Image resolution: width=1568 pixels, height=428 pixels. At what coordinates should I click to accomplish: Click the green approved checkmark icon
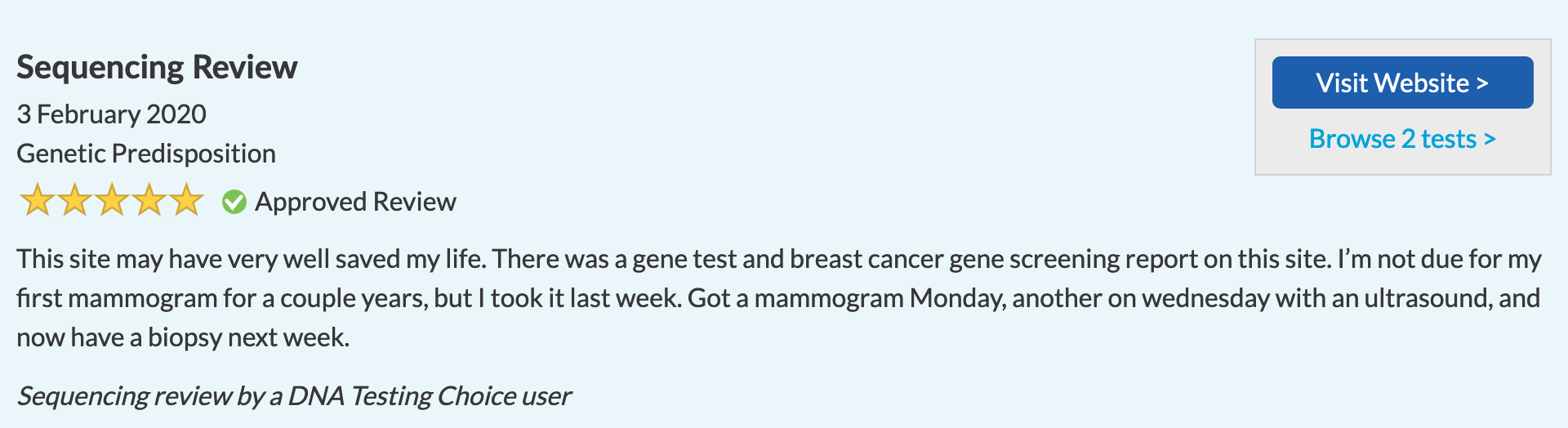[234, 202]
